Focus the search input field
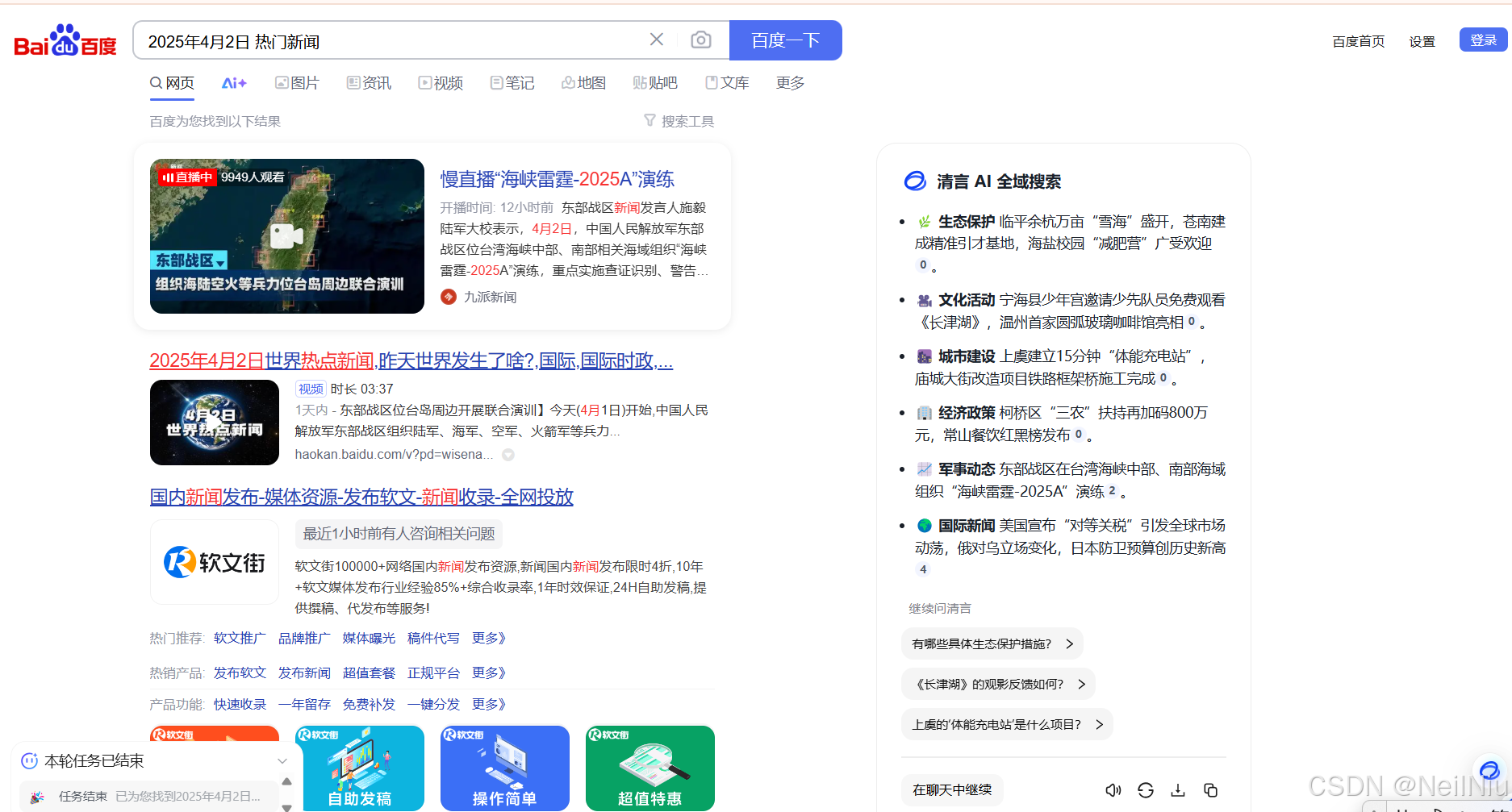1512x812 pixels. 395,41
